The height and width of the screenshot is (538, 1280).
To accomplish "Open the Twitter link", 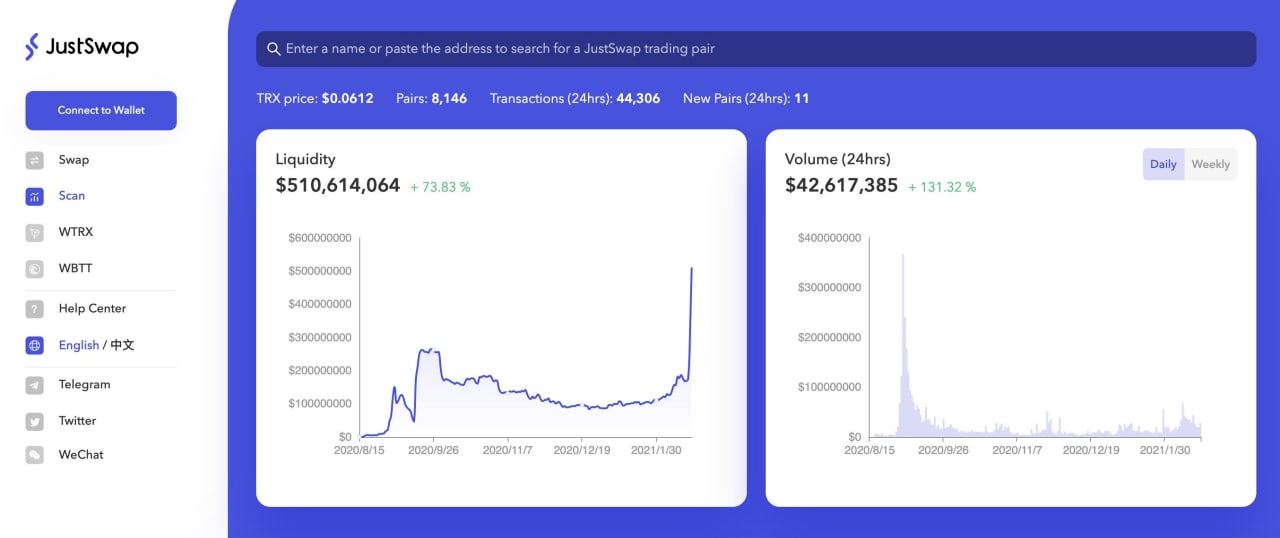I will coord(78,421).
